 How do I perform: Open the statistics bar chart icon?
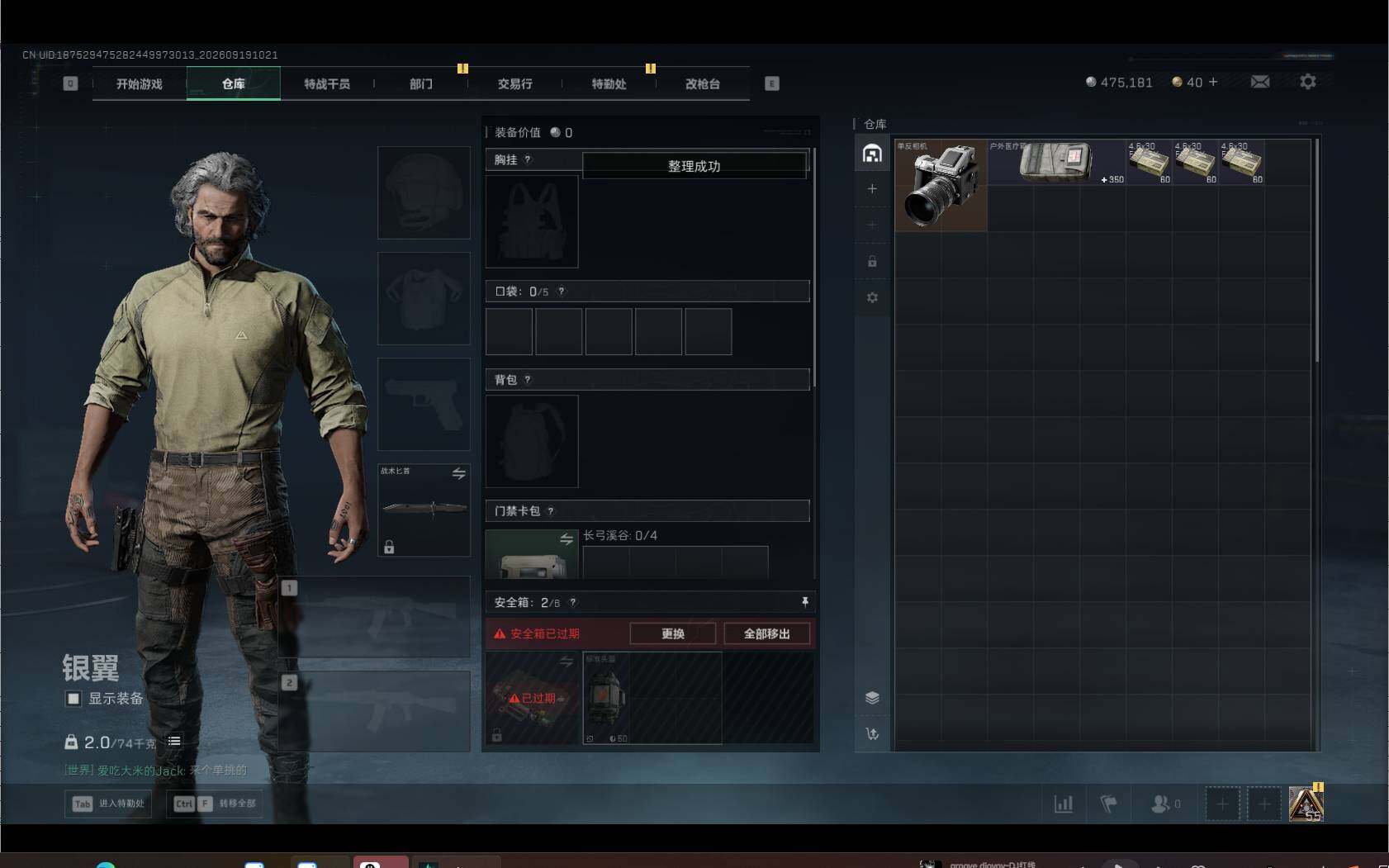click(x=1064, y=804)
